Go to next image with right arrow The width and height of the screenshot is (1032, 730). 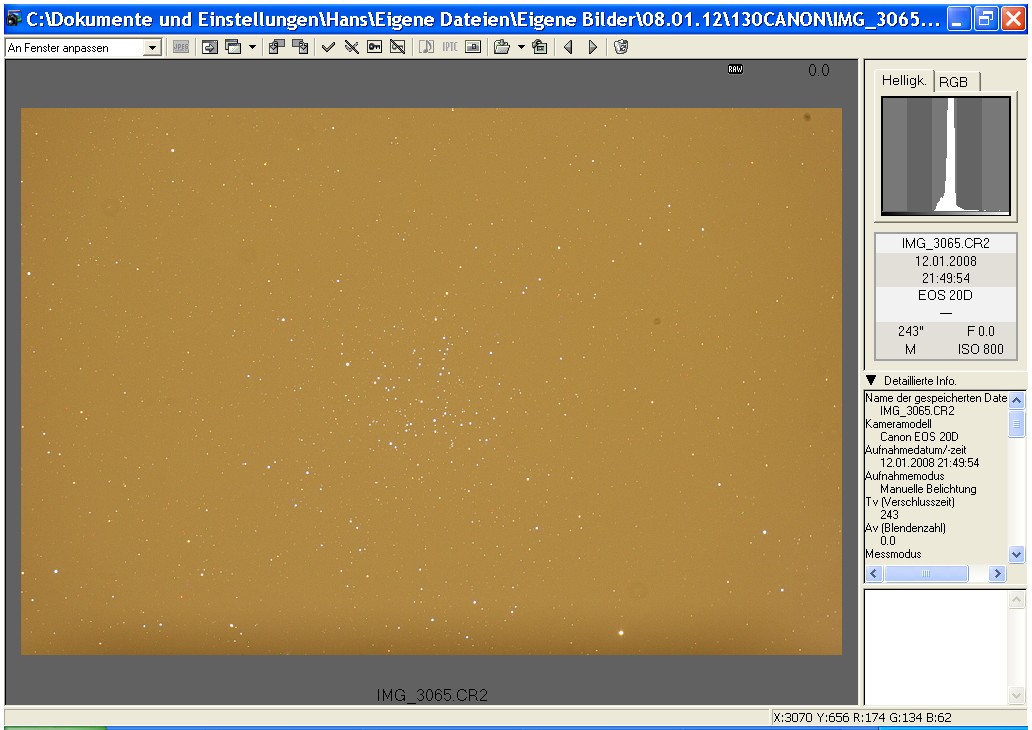(x=593, y=47)
